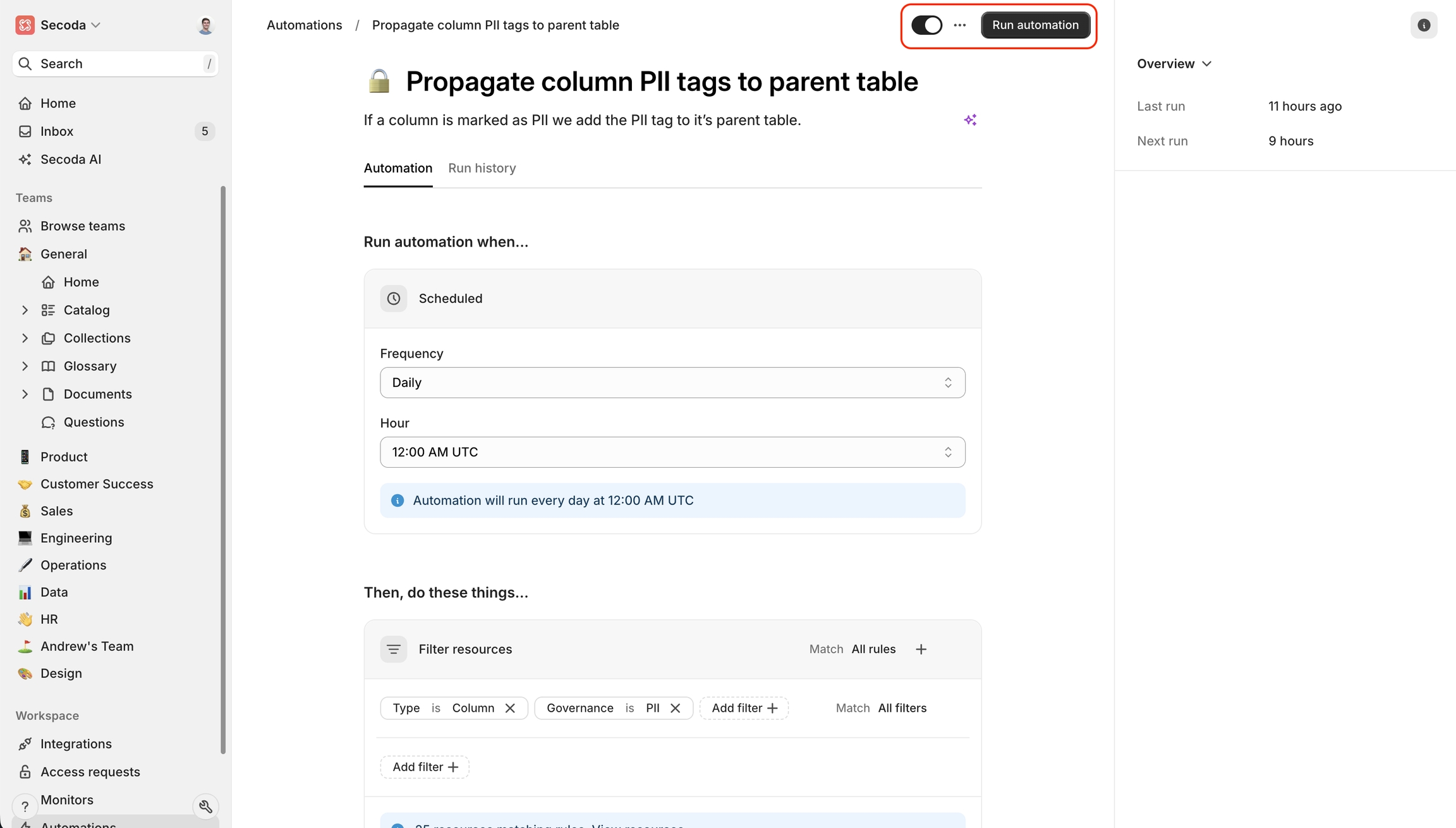Click the sidebar scrollbar
Image resolution: width=1456 pixels, height=828 pixels.
[x=222, y=468]
